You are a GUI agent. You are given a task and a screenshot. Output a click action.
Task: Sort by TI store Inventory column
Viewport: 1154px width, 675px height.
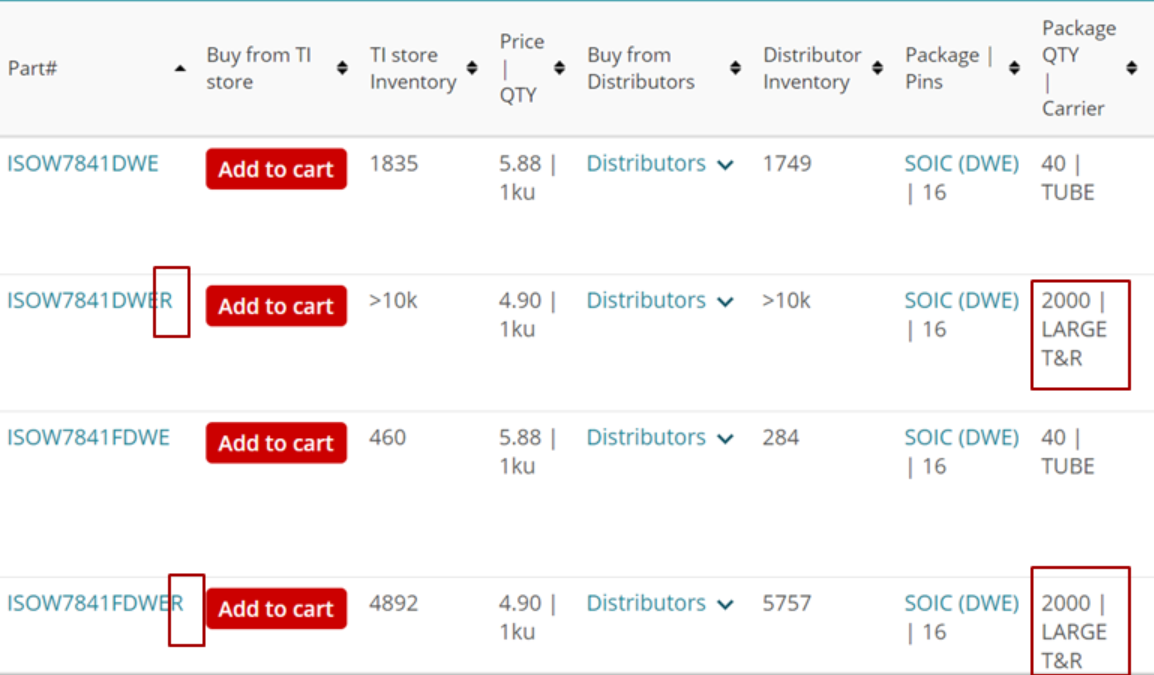coord(472,68)
